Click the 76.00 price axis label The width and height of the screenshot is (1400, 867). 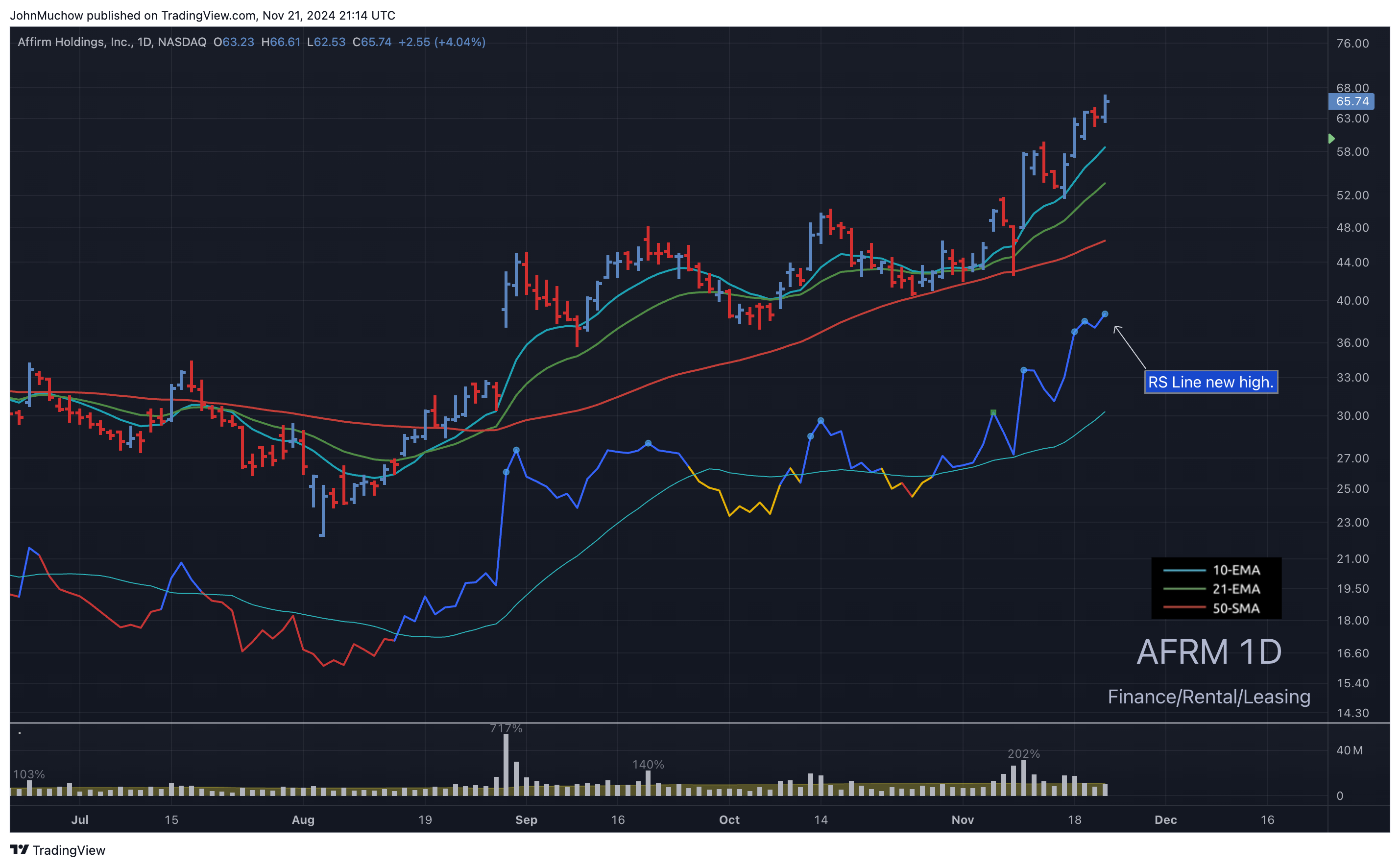pyautogui.click(x=1352, y=44)
